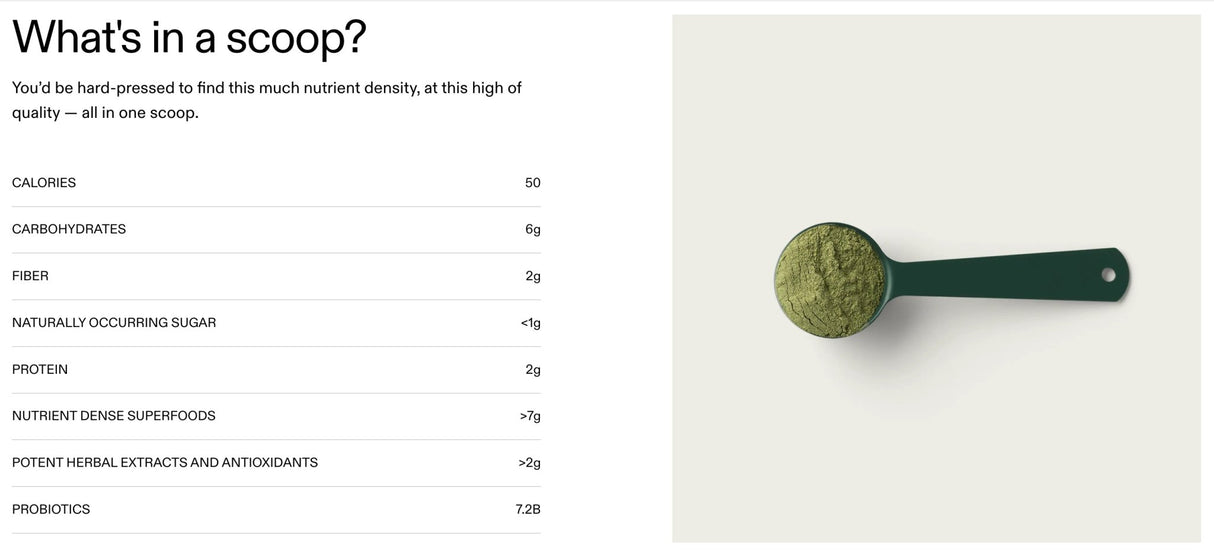The height and width of the screenshot is (555, 1214).
Task: Select the FIBER row label
Action: coord(30,276)
